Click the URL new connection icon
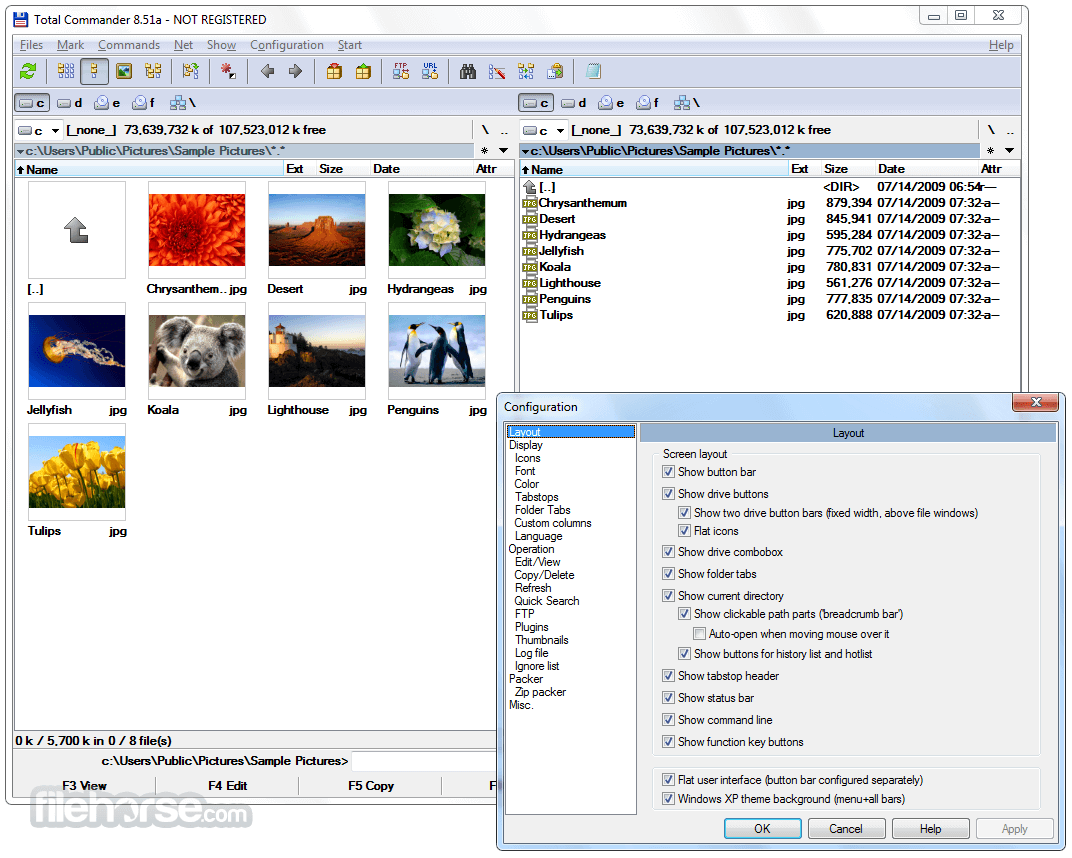Image resolution: width=1072 pixels, height=858 pixels. [430, 71]
